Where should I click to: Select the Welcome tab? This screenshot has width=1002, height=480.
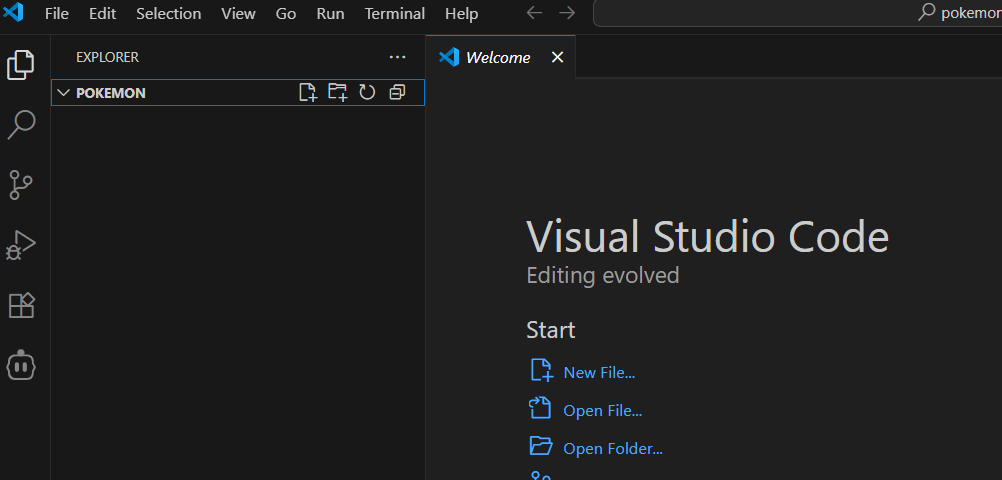[x=500, y=57]
